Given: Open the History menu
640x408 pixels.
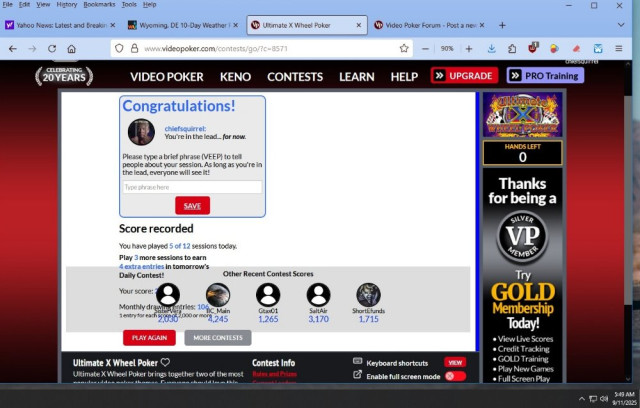Looking at the screenshot, I should [x=67, y=4].
